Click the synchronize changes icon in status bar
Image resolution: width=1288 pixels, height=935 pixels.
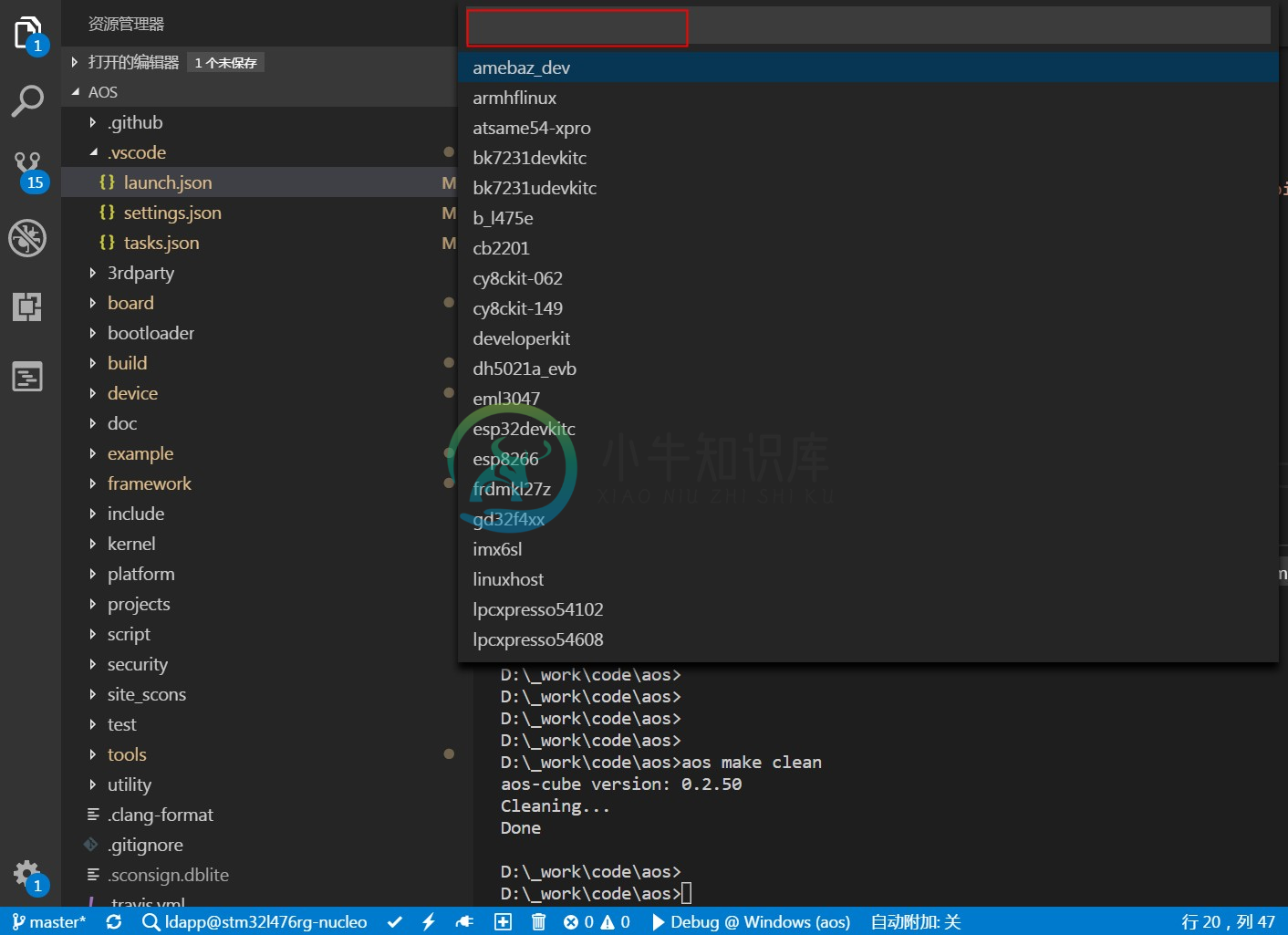point(114,922)
